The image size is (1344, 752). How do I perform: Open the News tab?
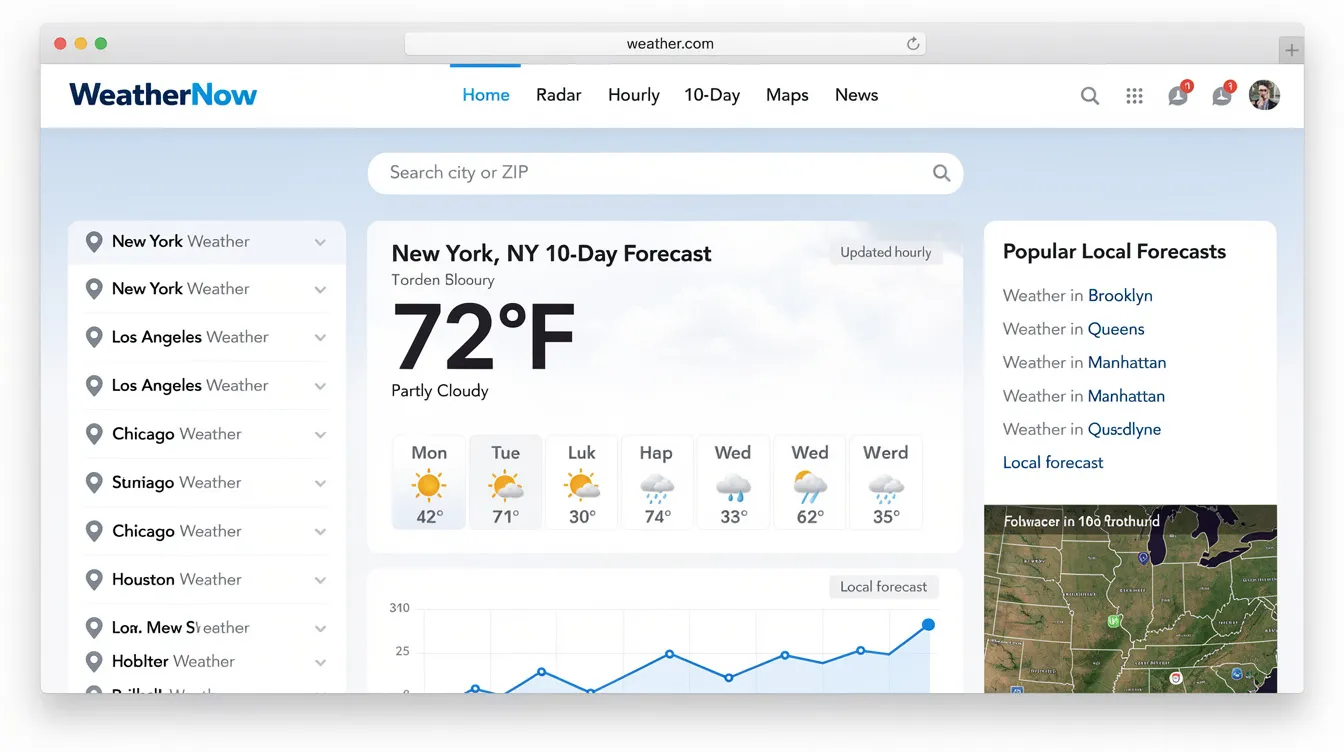click(x=857, y=95)
